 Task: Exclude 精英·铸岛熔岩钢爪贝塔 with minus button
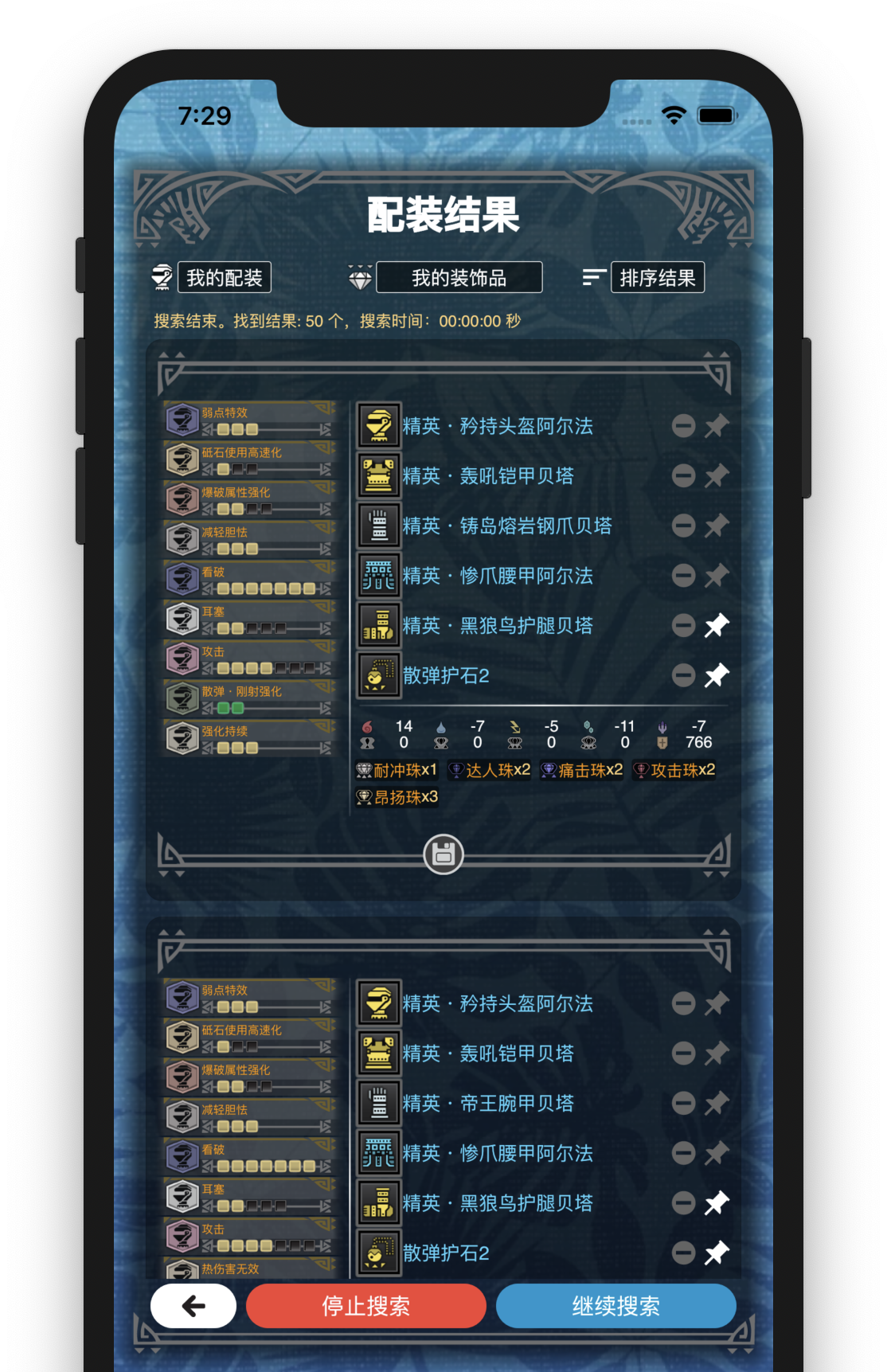click(x=683, y=526)
